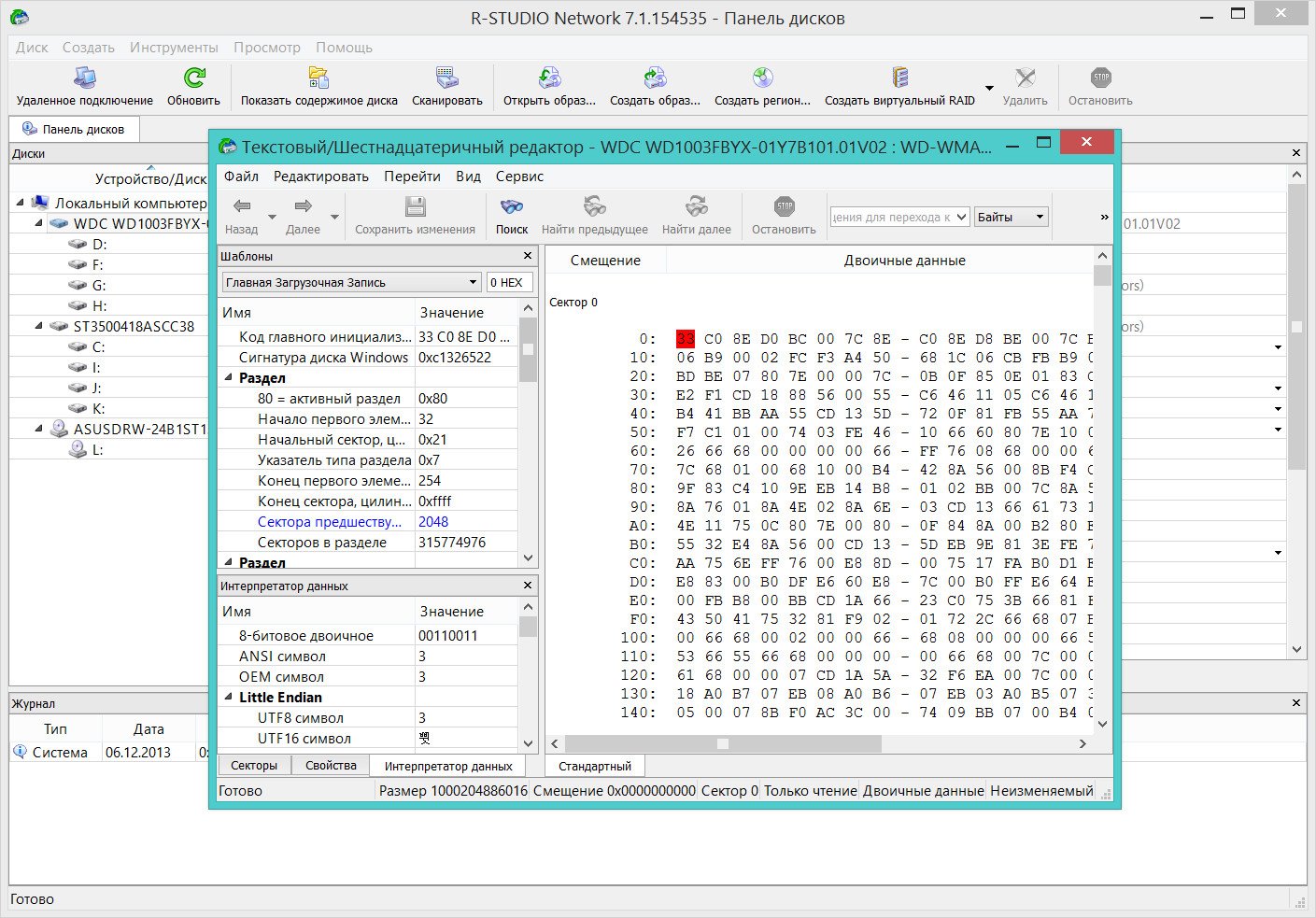Select drive C: in disk tree
The image size is (1316, 918).
click(x=98, y=346)
